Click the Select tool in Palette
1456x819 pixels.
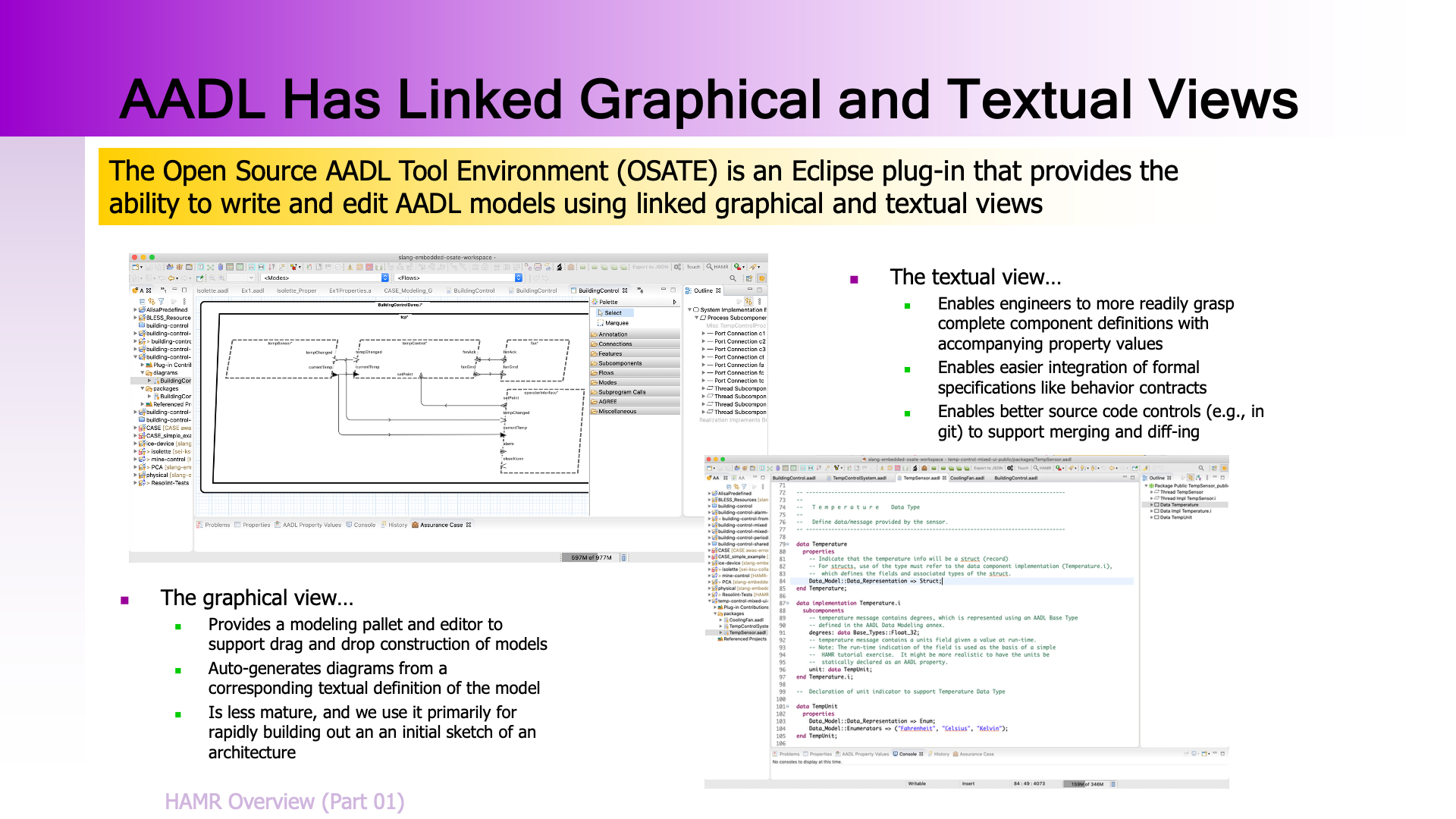point(613,312)
